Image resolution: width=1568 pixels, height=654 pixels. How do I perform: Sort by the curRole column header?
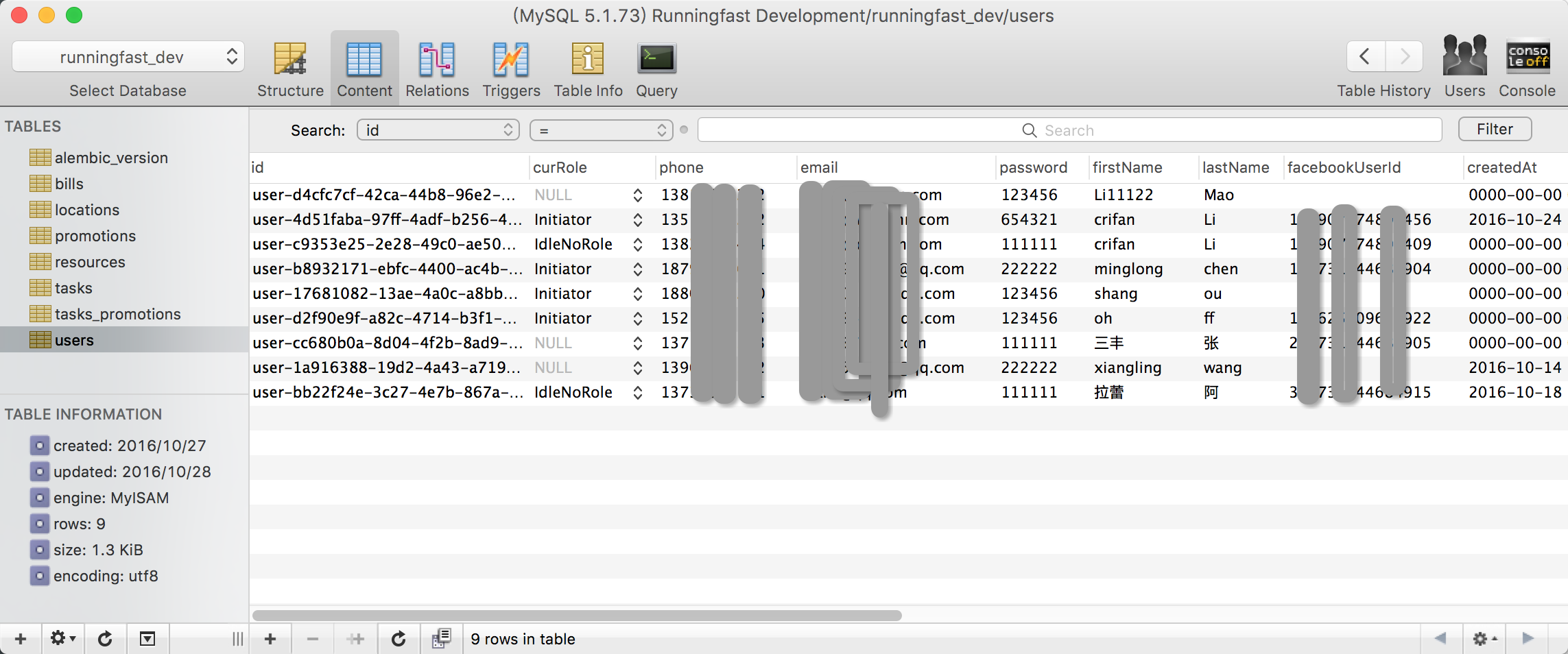click(593, 167)
